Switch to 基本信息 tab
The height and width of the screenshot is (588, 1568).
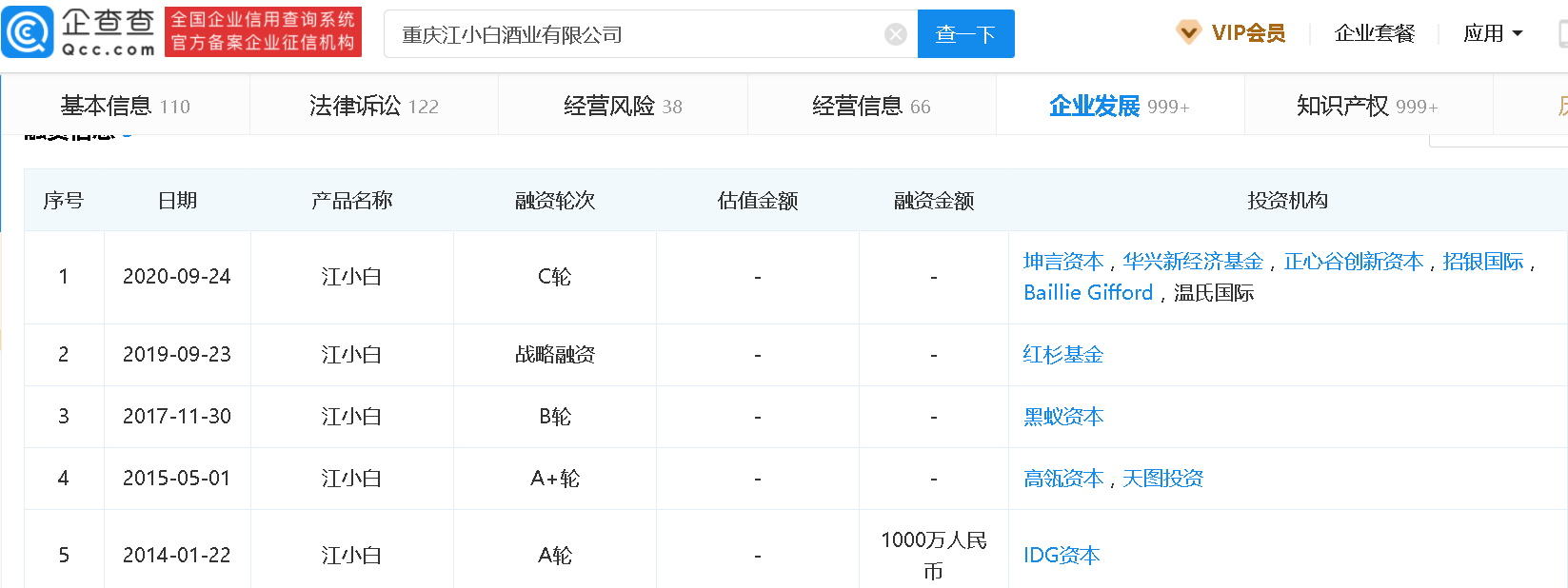click(125, 106)
